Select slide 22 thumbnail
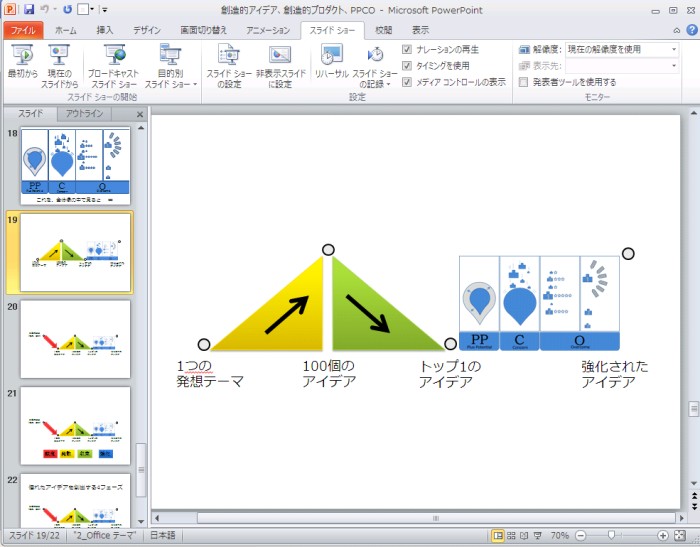The image size is (700, 547). 75,501
